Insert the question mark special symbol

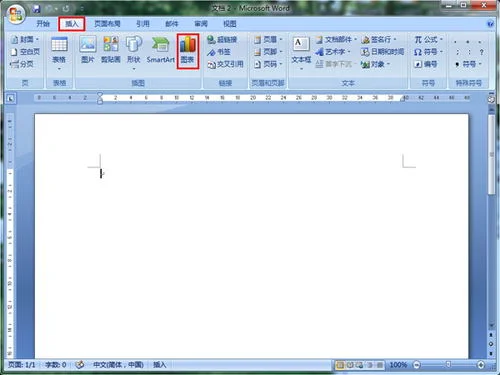tap(481, 52)
